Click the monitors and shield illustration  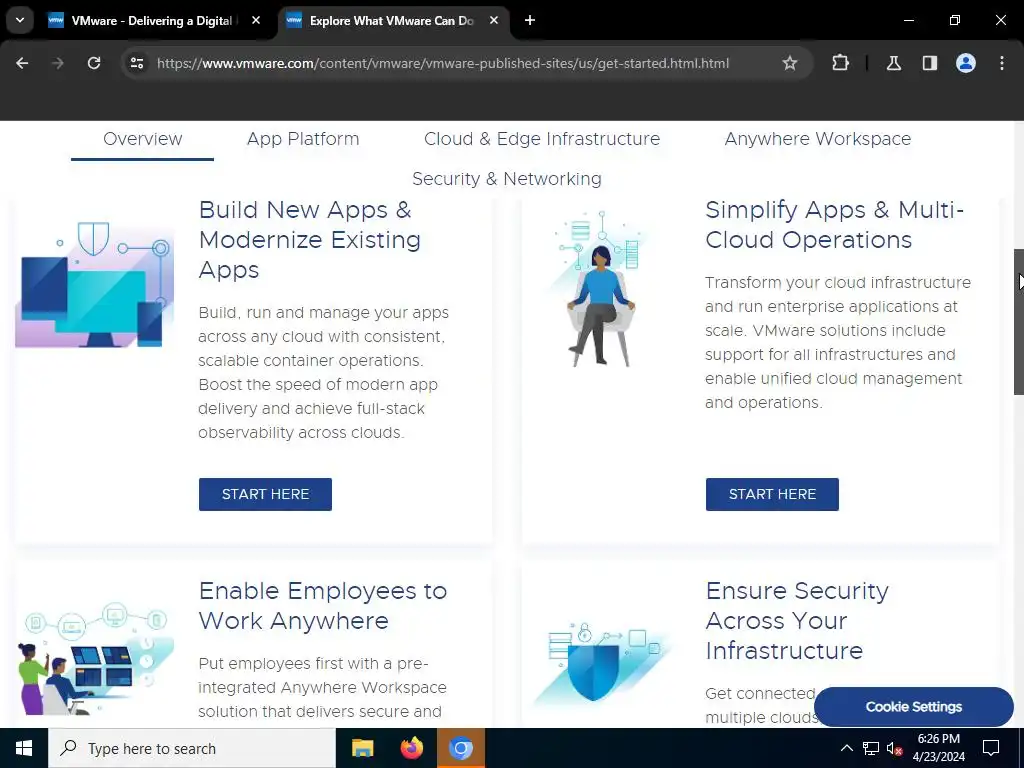click(95, 285)
